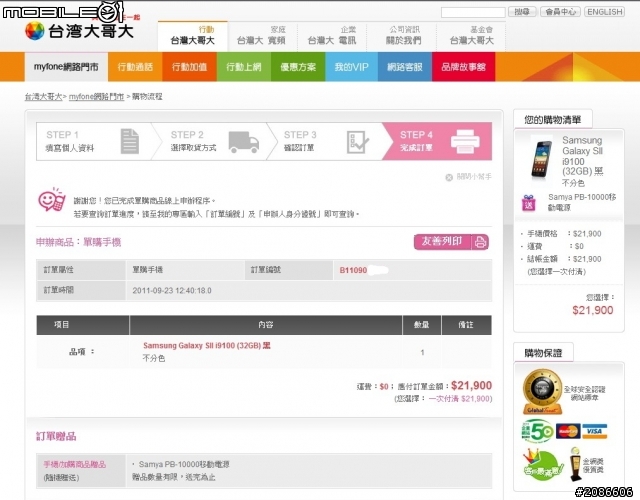Click the pink gift 送 icon
640x500 pixels.
(529, 203)
